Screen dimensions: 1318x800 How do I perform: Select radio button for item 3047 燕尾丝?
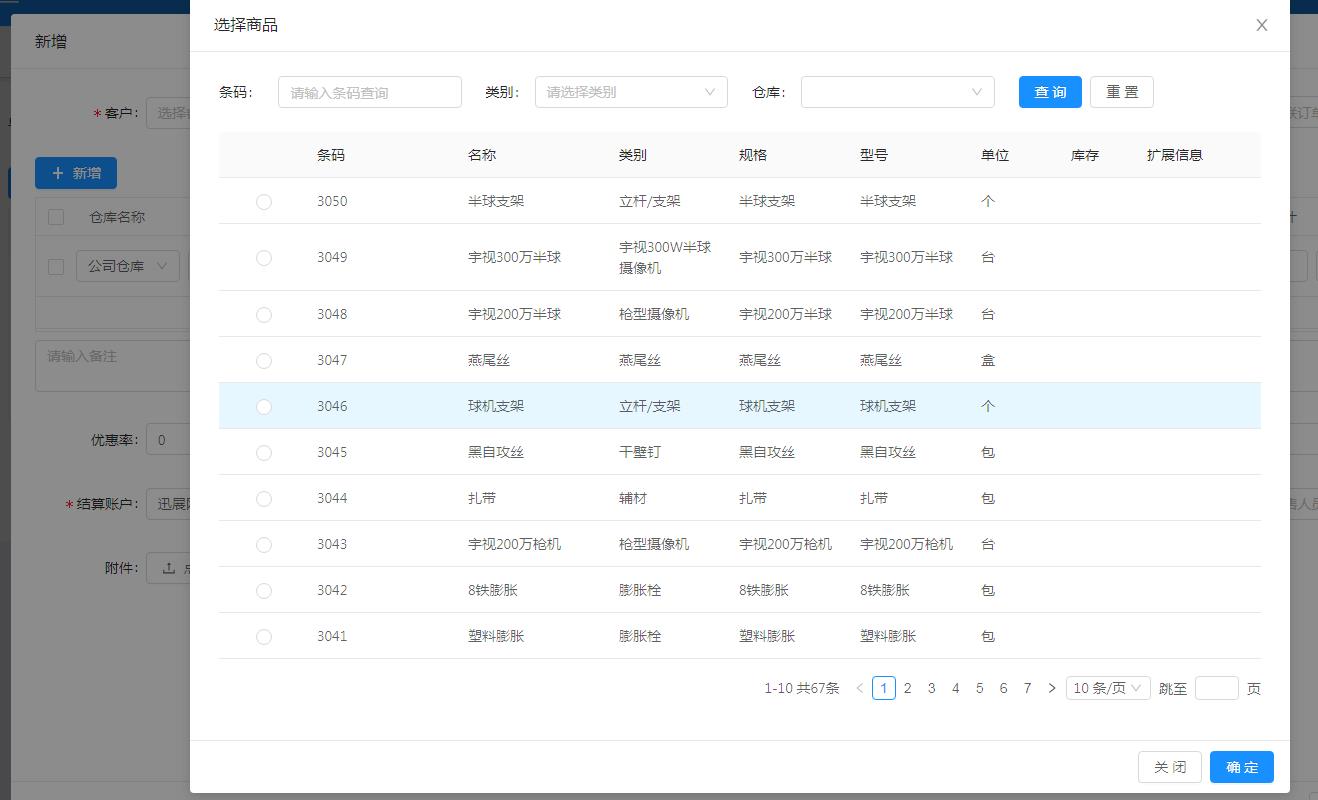click(264, 360)
